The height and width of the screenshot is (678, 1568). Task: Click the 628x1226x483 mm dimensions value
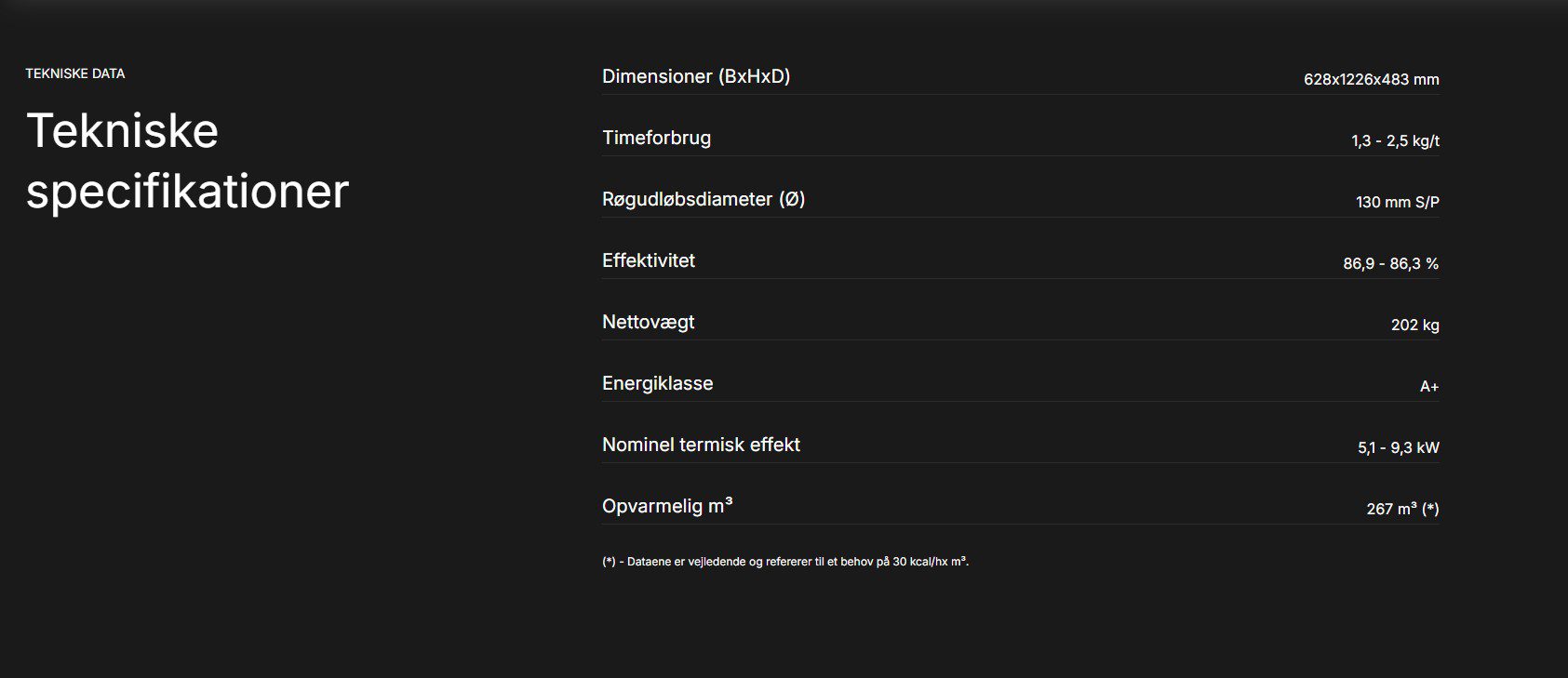tap(1371, 79)
